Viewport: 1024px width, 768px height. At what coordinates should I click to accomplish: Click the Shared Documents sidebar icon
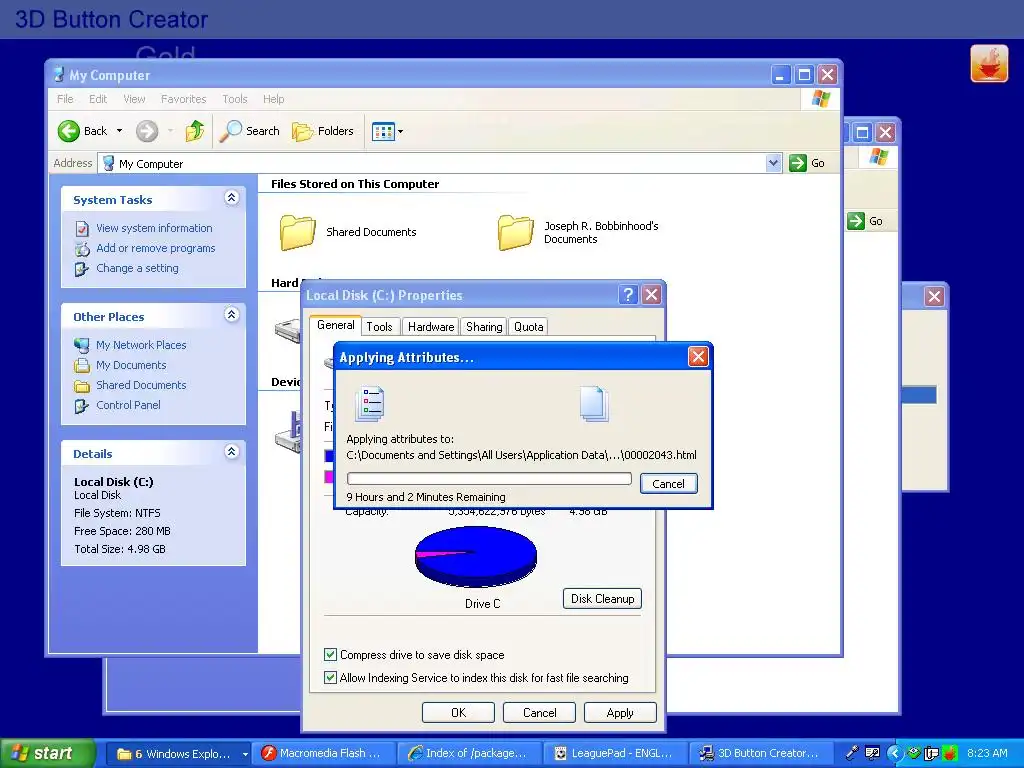click(82, 385)
